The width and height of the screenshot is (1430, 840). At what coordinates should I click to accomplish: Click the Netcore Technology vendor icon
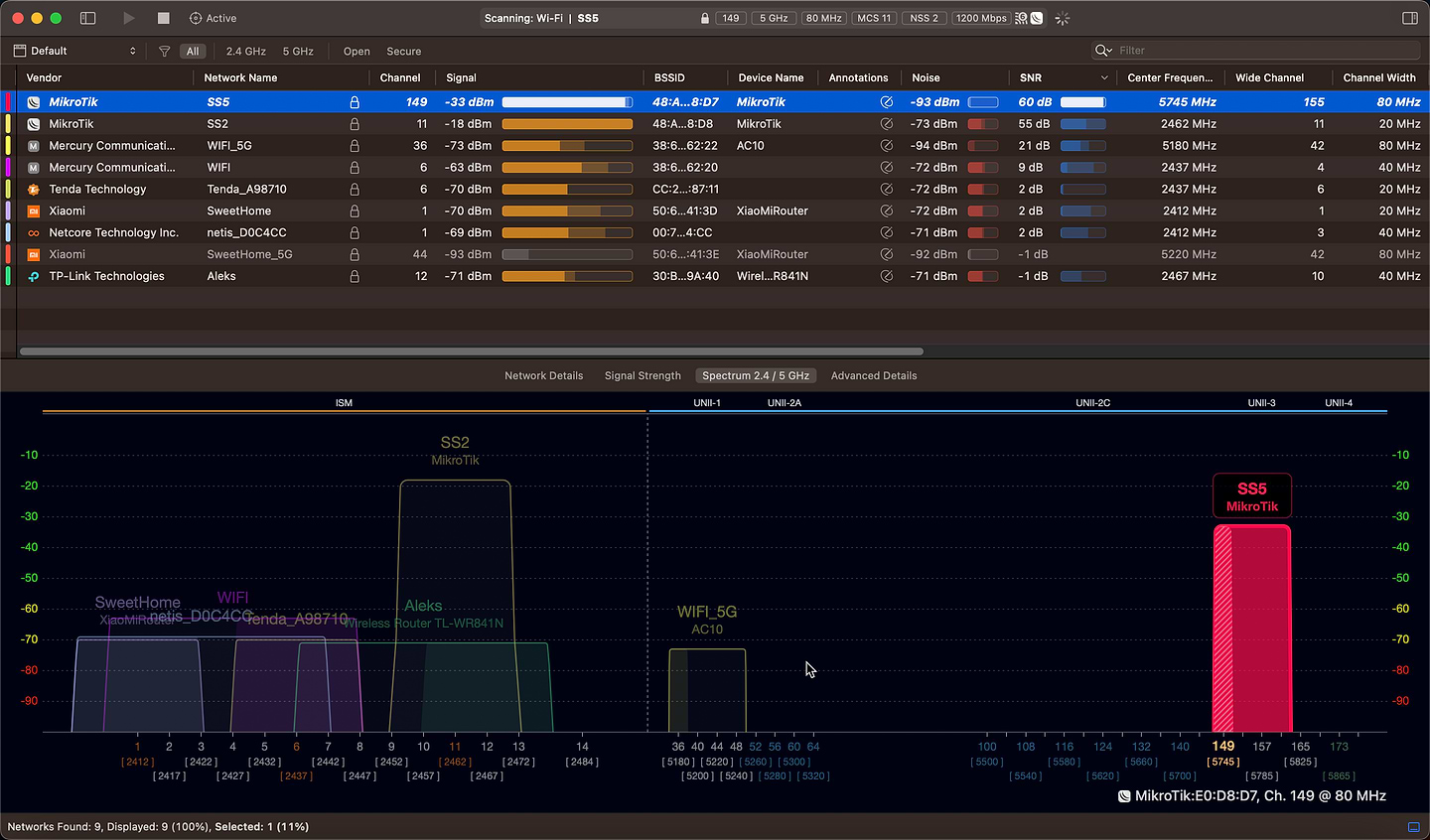[33, 232]
